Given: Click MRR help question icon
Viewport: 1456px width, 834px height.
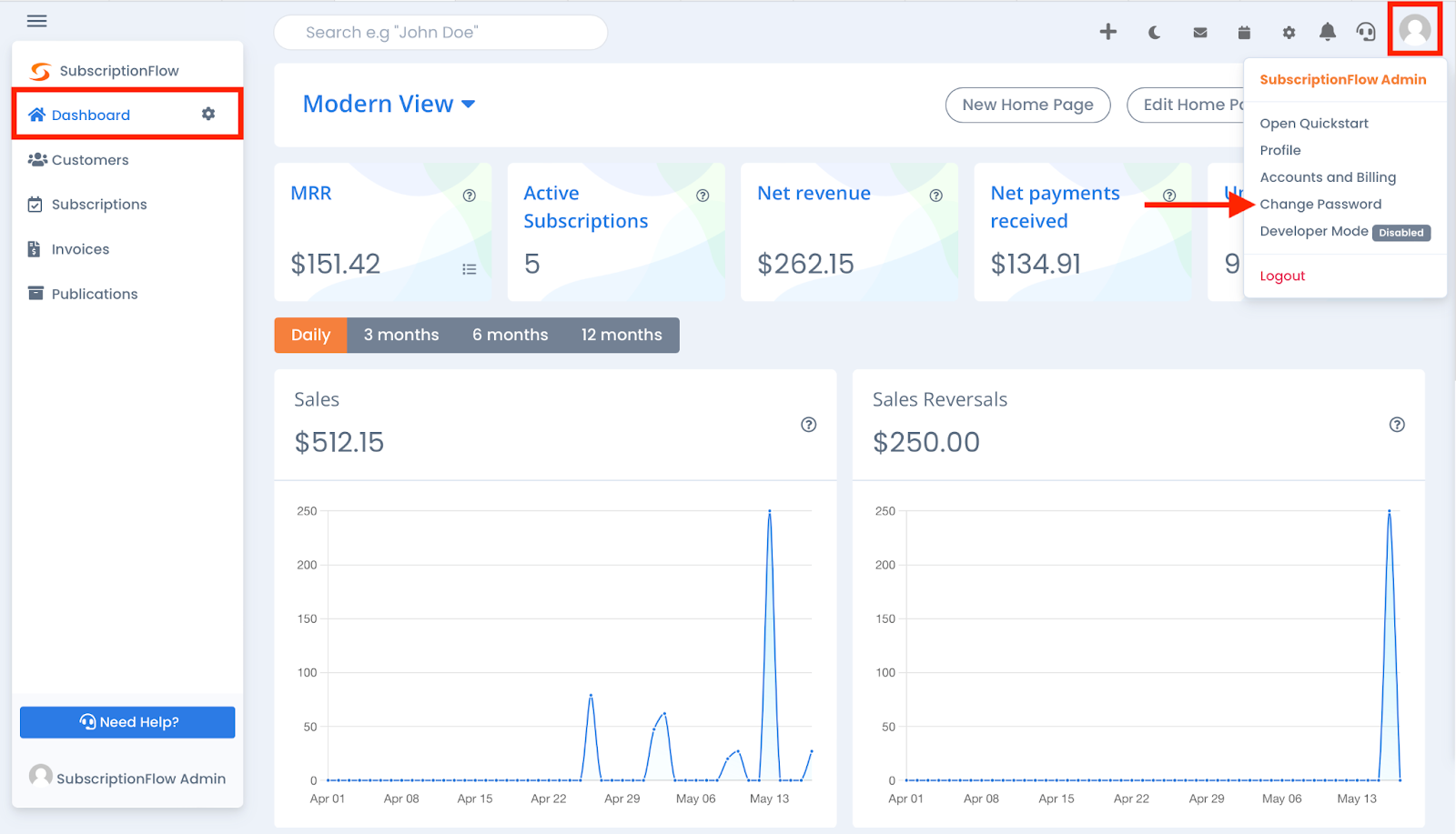Looking at the screenshot, I should pos(470,196).
